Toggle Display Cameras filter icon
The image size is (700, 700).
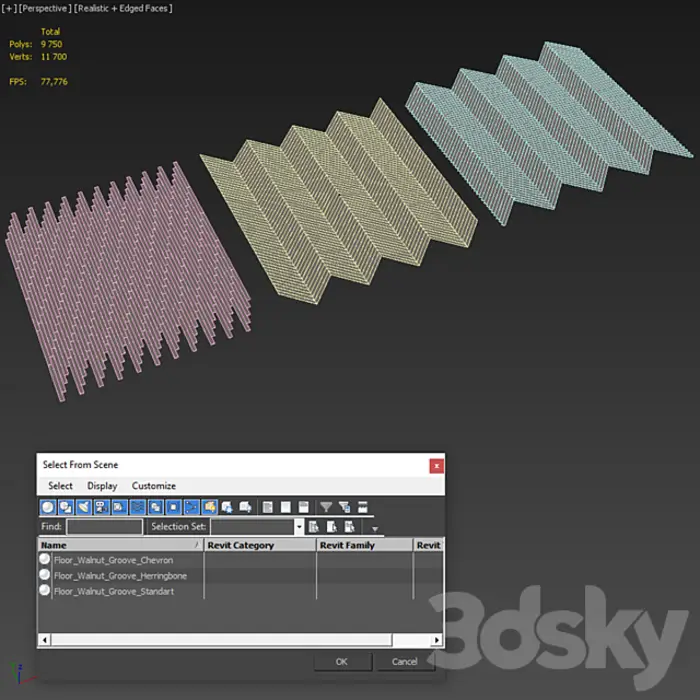[x=101, y=507]
